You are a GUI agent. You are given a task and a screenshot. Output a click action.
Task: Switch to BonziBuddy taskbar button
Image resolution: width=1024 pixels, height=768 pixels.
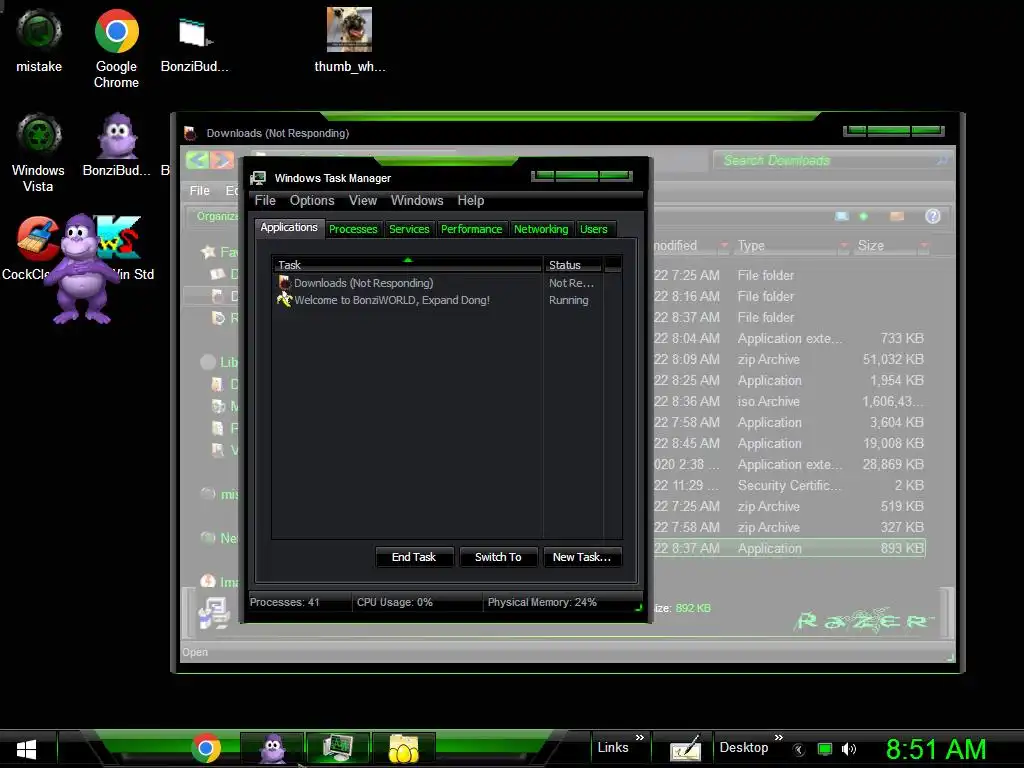point(272,748)
